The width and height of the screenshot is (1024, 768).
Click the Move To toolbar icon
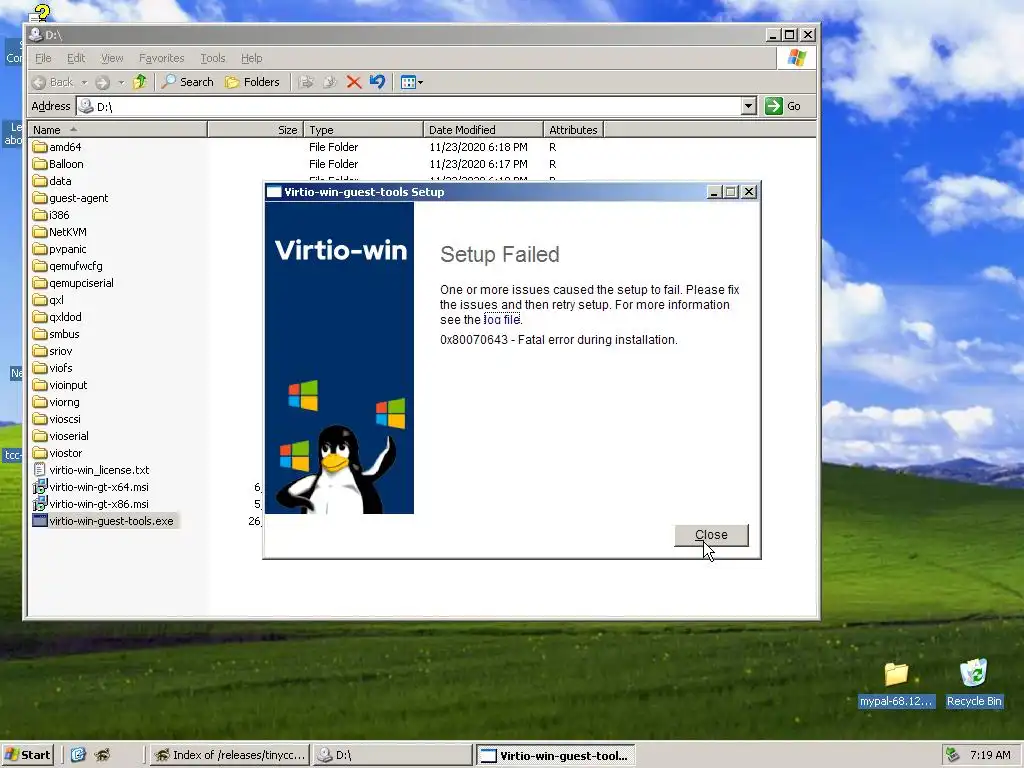306,82
